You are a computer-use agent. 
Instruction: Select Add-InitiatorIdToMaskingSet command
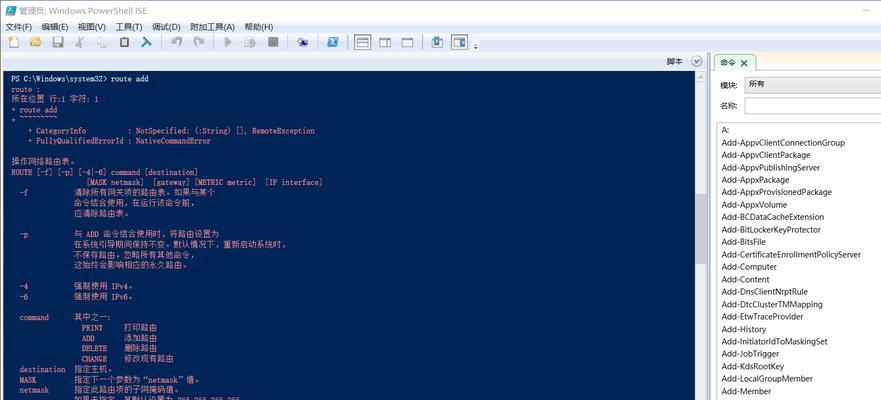coord(774,342)
